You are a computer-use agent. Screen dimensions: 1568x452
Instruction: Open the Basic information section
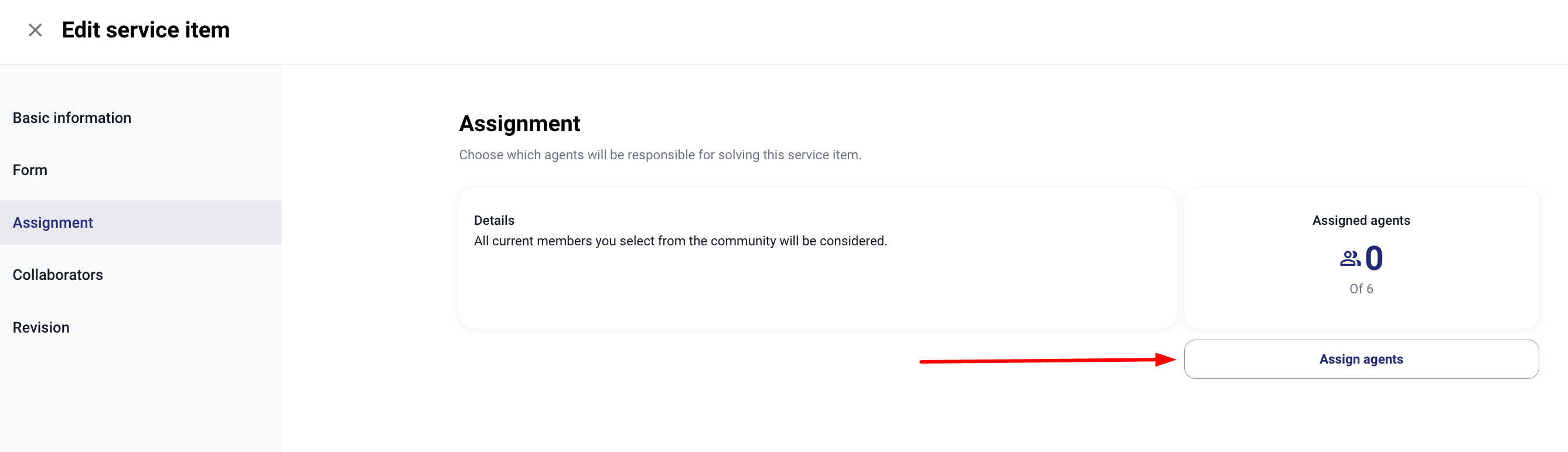[72, 118]
